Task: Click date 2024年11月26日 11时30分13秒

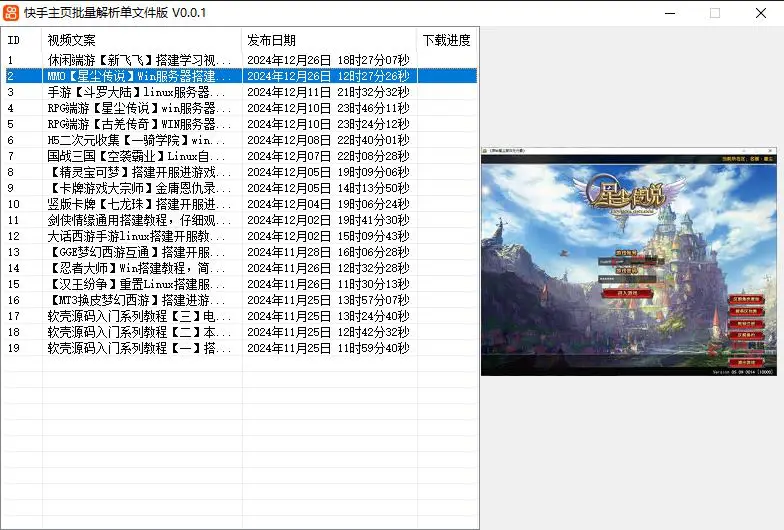Action: pos(328,284)
